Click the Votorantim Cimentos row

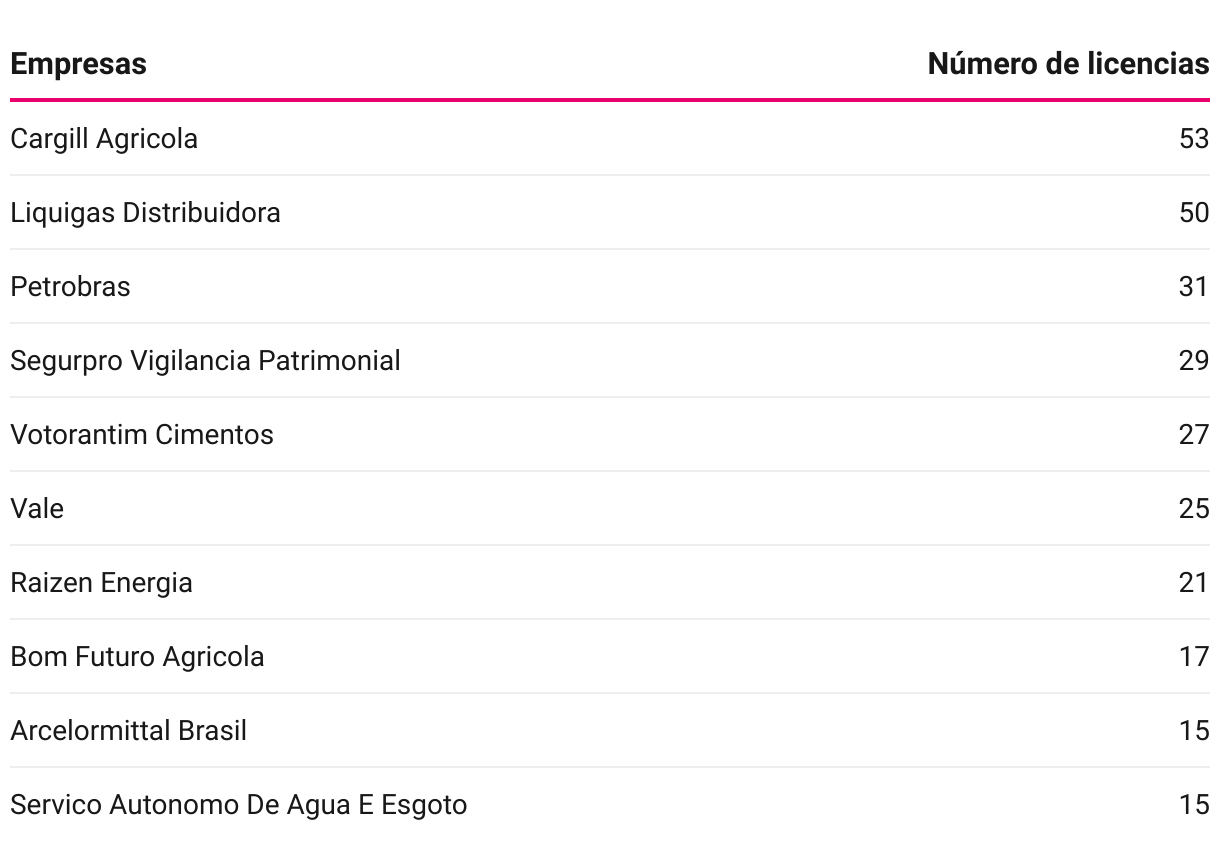(x=610, y=434)
